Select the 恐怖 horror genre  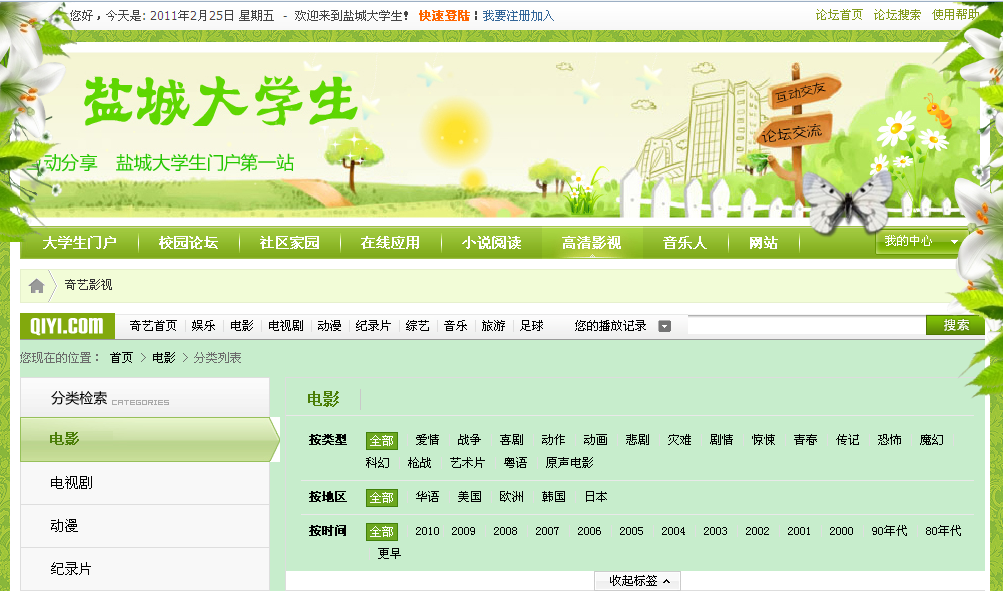click(x=889, y=439)
